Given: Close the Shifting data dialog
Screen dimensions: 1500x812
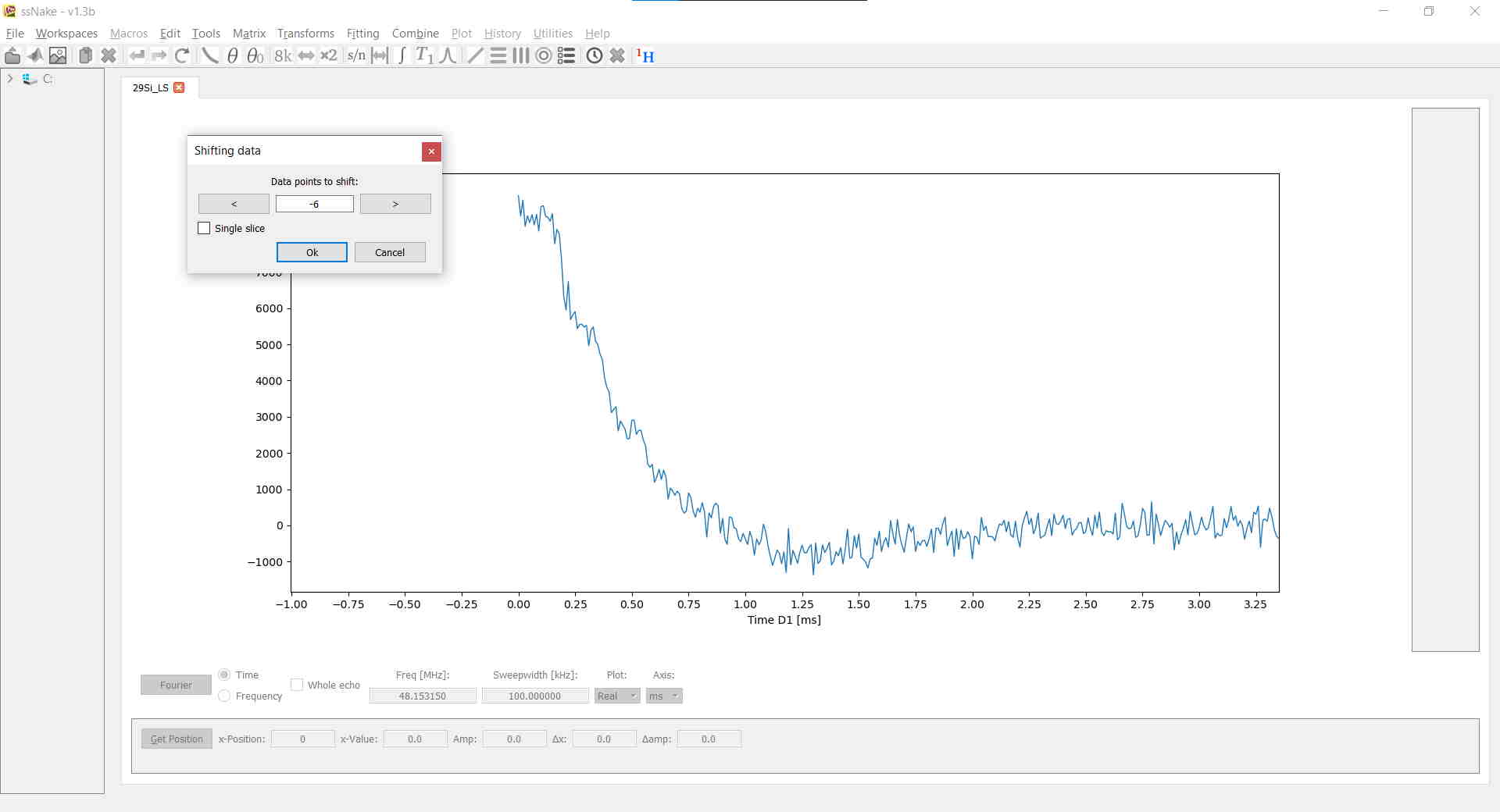Looking at the screenshot, I should coord(431,151).
